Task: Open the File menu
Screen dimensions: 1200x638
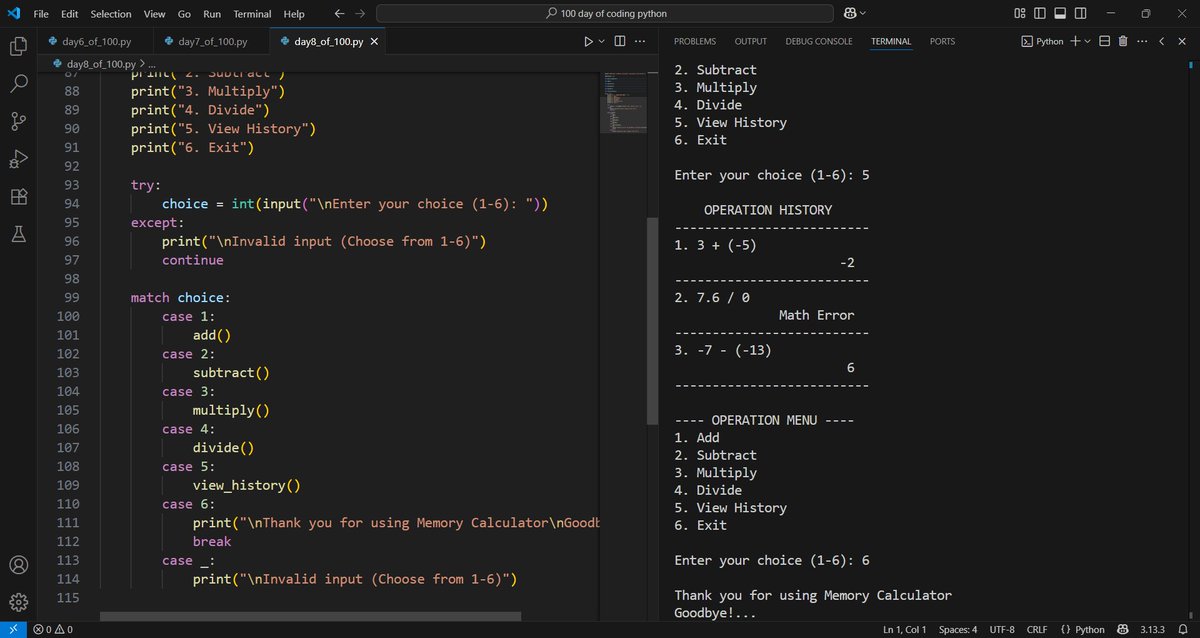Action: [x=41, y=13]
